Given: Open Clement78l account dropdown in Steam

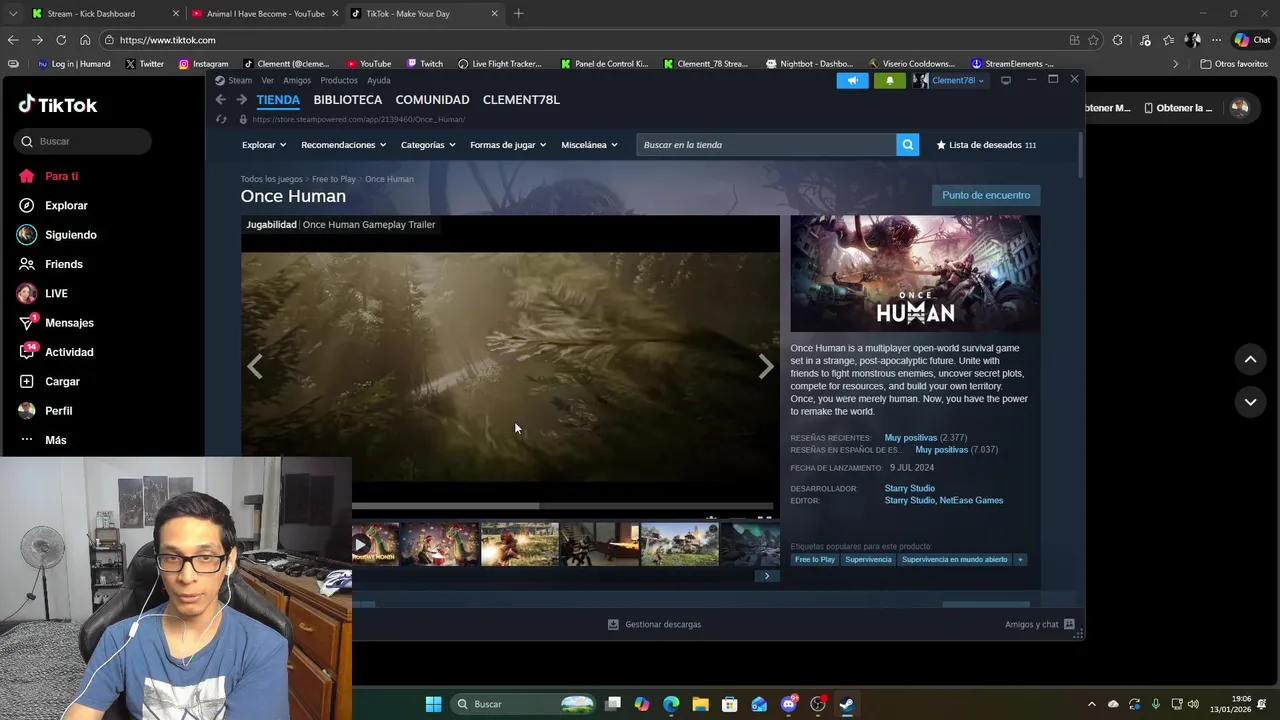Looking at the screenshot, I should [950, 81].
